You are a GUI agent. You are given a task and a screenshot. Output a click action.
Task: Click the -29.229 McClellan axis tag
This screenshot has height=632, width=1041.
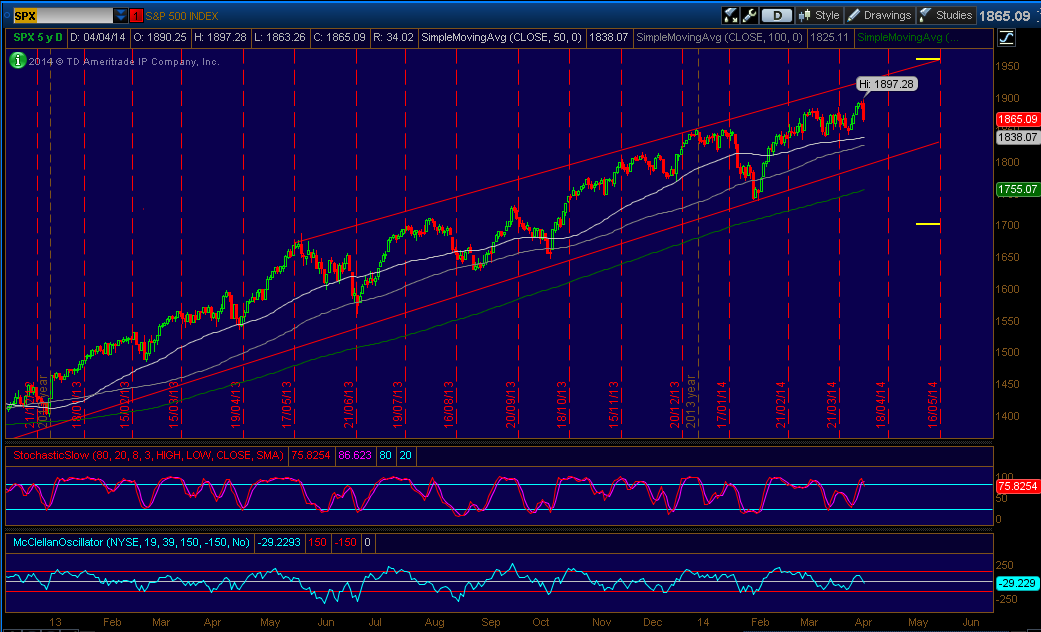pyautogui.click(x=1017, y=582)
